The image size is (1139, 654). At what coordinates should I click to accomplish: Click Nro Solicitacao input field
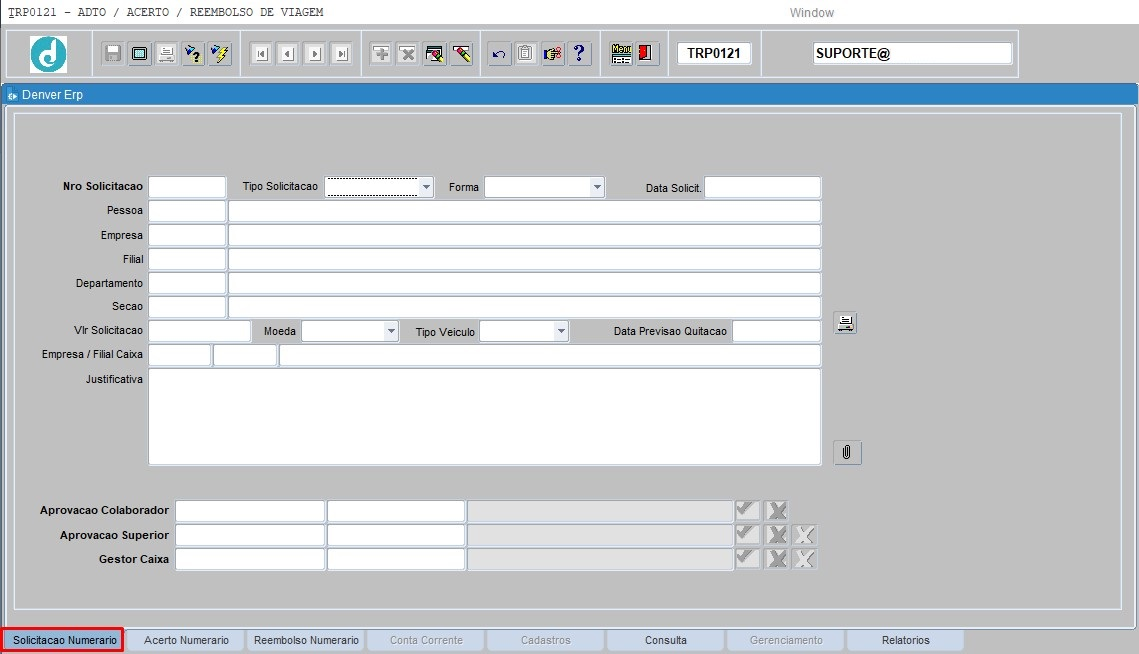187,187
